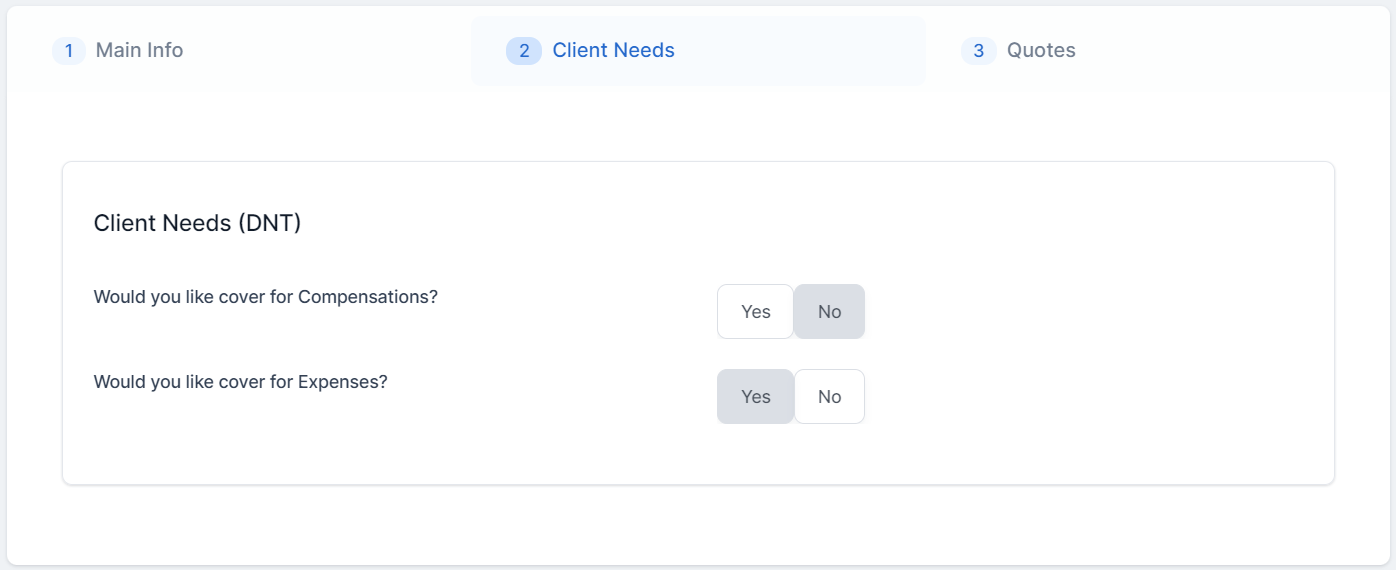This screenshot has height=570, width=1396.
Task: Click the Expenses cover question text
Action: click(240, 382)
